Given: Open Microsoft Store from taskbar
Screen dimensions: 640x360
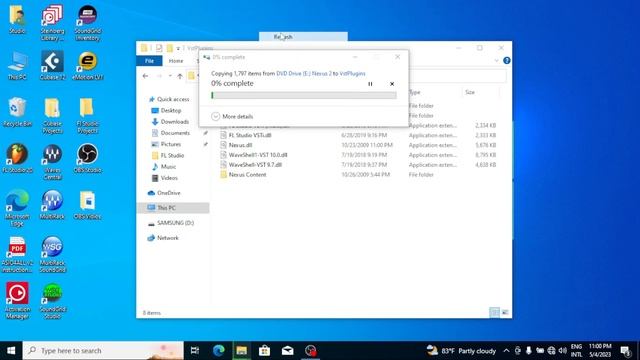Looking at the screenshot, I should pos(264,351).
